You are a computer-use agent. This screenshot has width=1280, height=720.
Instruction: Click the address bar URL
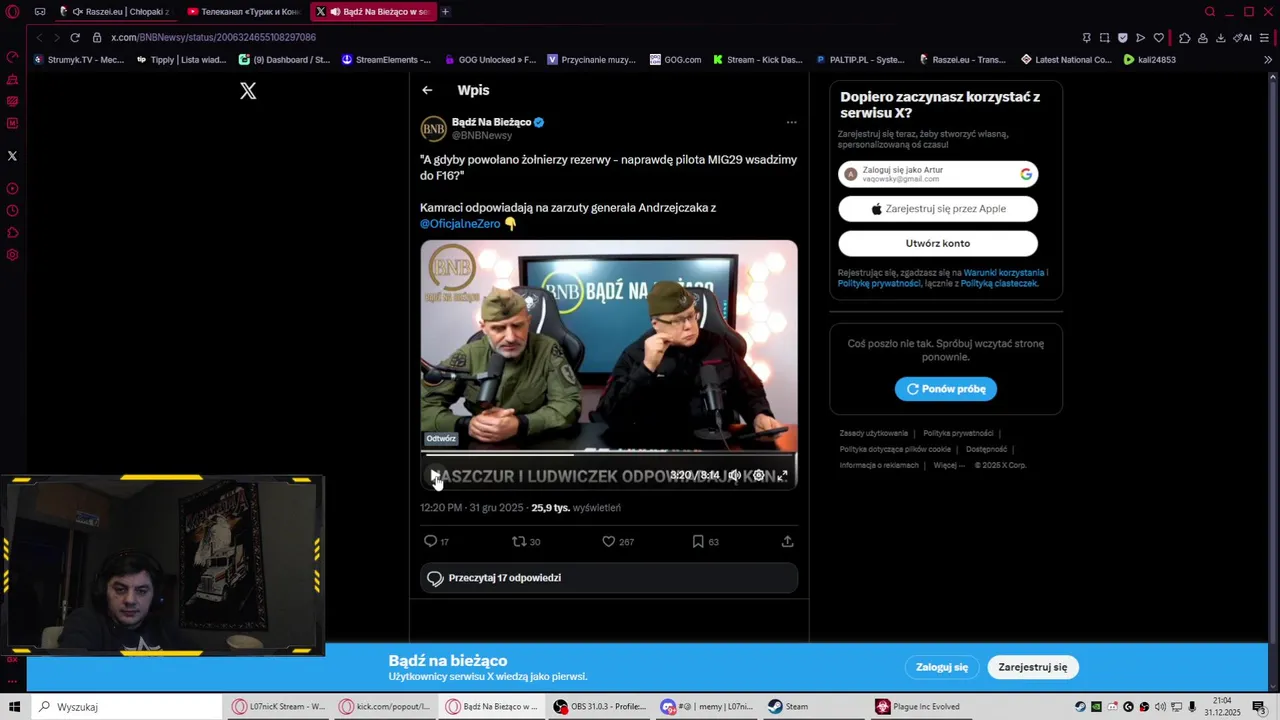[x=213, y=37]
